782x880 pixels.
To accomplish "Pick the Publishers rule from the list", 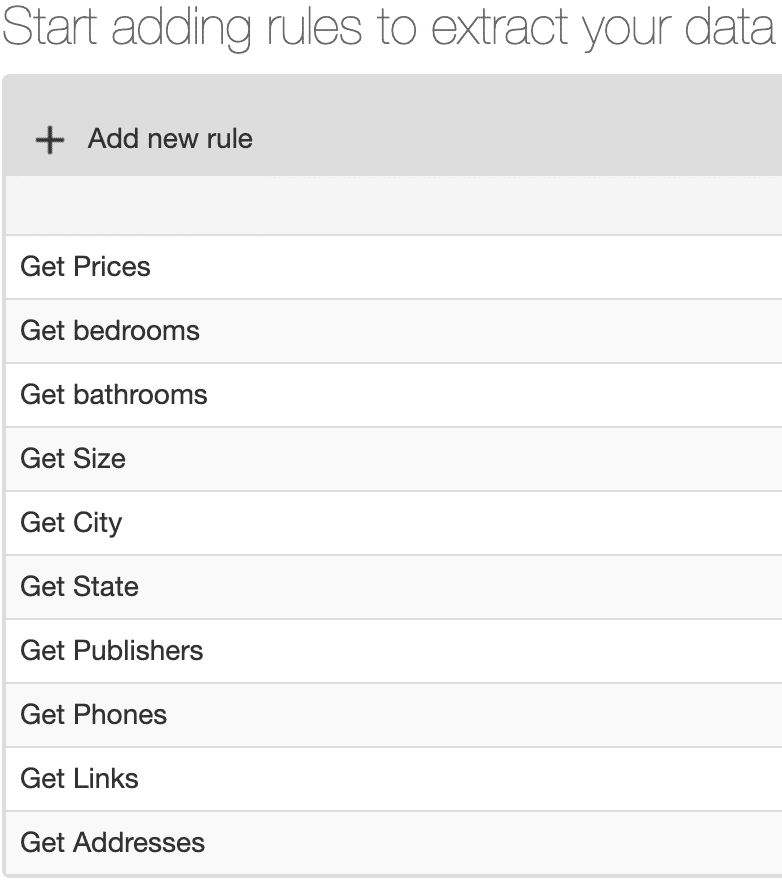I will pos(111,651).
